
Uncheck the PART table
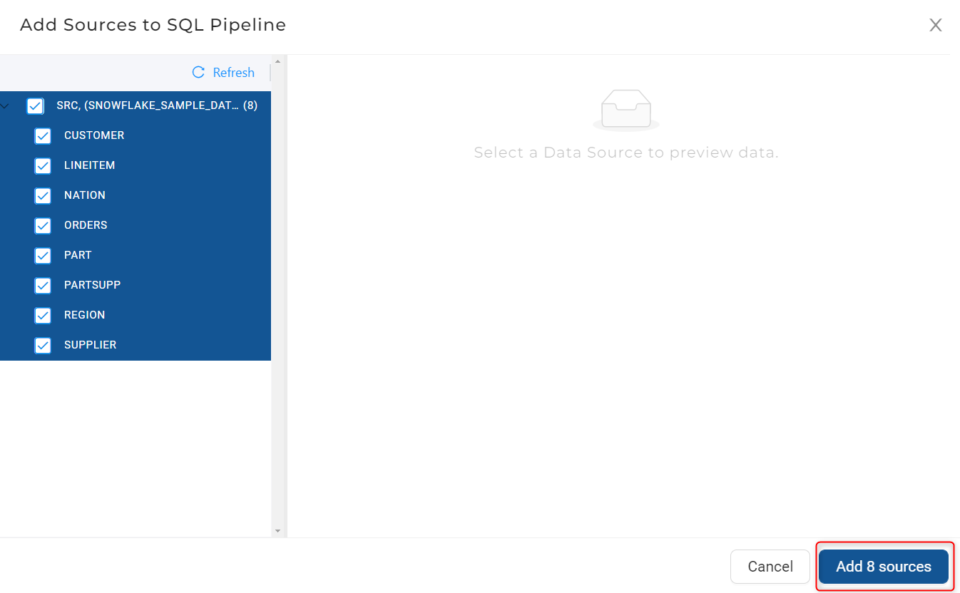(x=42, y=255)
